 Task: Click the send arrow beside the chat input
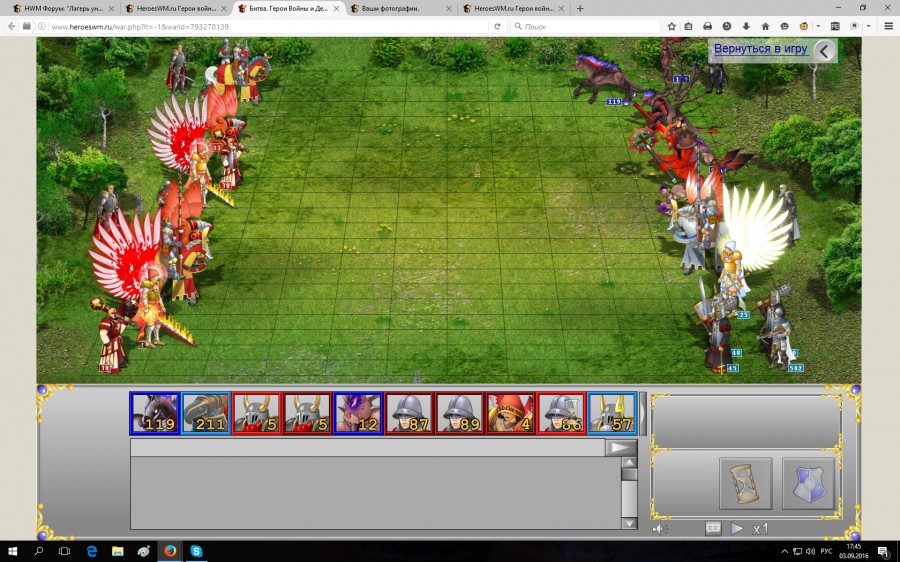pos(620,447)
